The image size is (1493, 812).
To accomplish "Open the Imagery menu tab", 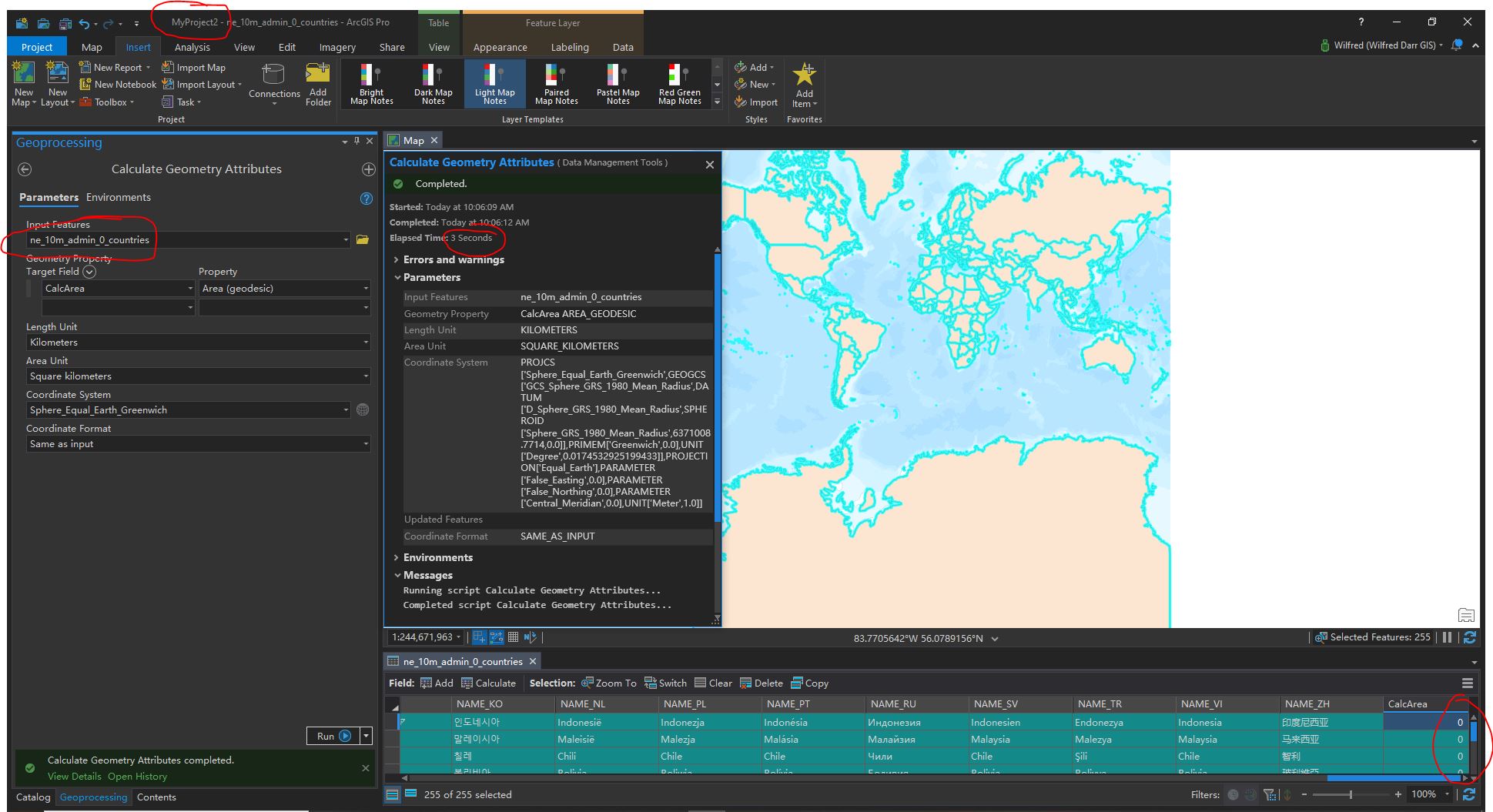I will point(336,47).
